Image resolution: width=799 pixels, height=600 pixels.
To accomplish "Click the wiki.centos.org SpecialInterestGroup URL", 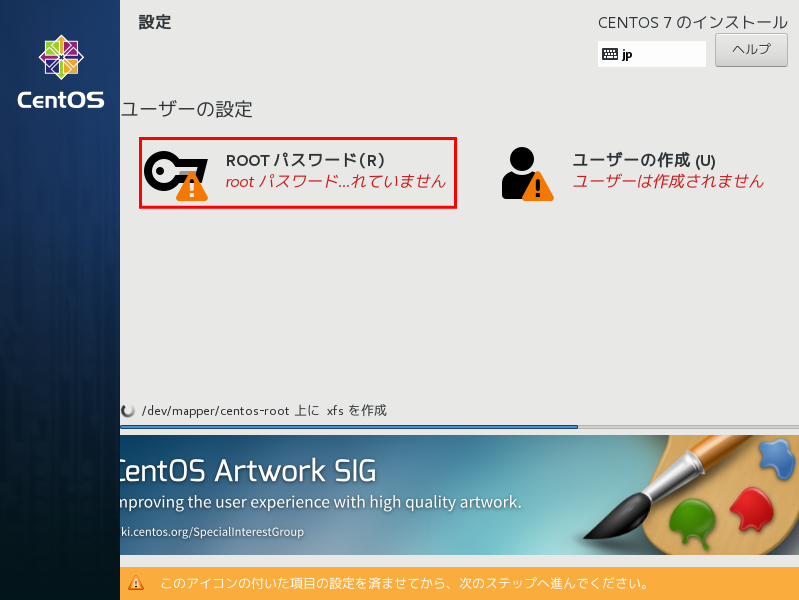I will tap(212, 532).
